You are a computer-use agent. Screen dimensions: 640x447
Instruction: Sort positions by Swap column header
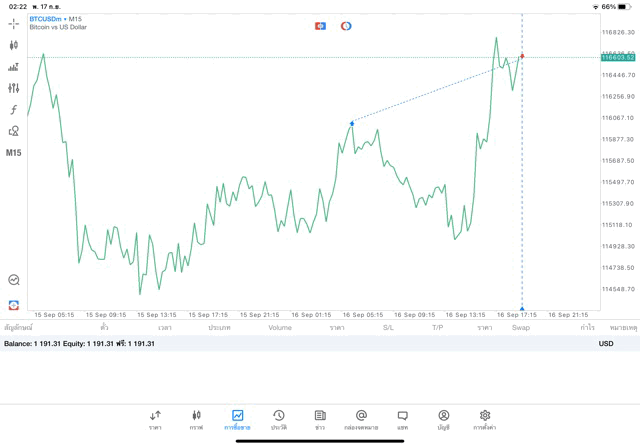point(521,327)
